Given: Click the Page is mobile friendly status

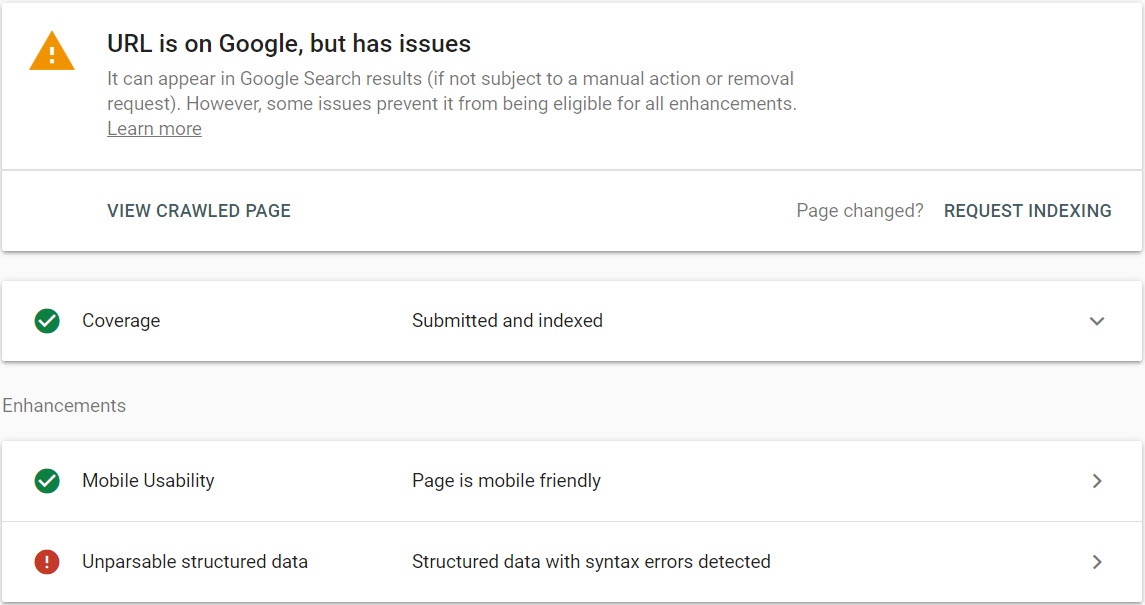Looking at the screenshot, I should coord(506,481).
